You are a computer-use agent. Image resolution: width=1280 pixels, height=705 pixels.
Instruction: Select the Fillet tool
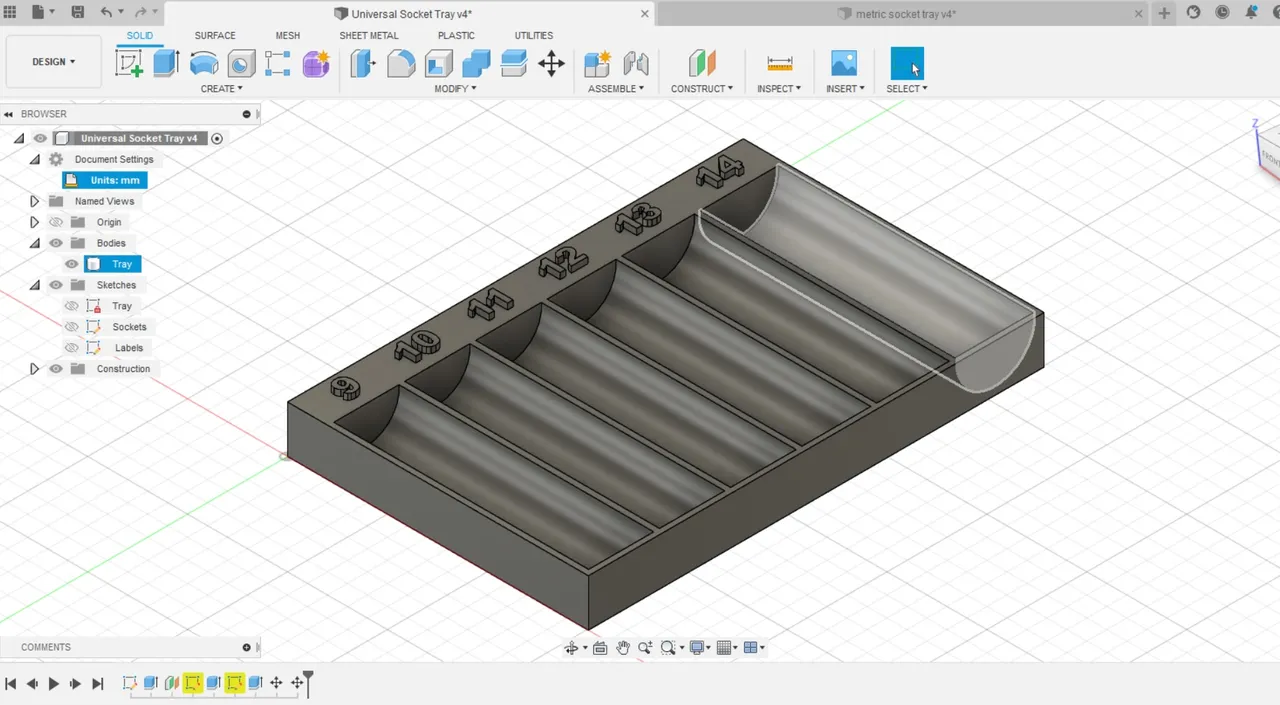401,64
